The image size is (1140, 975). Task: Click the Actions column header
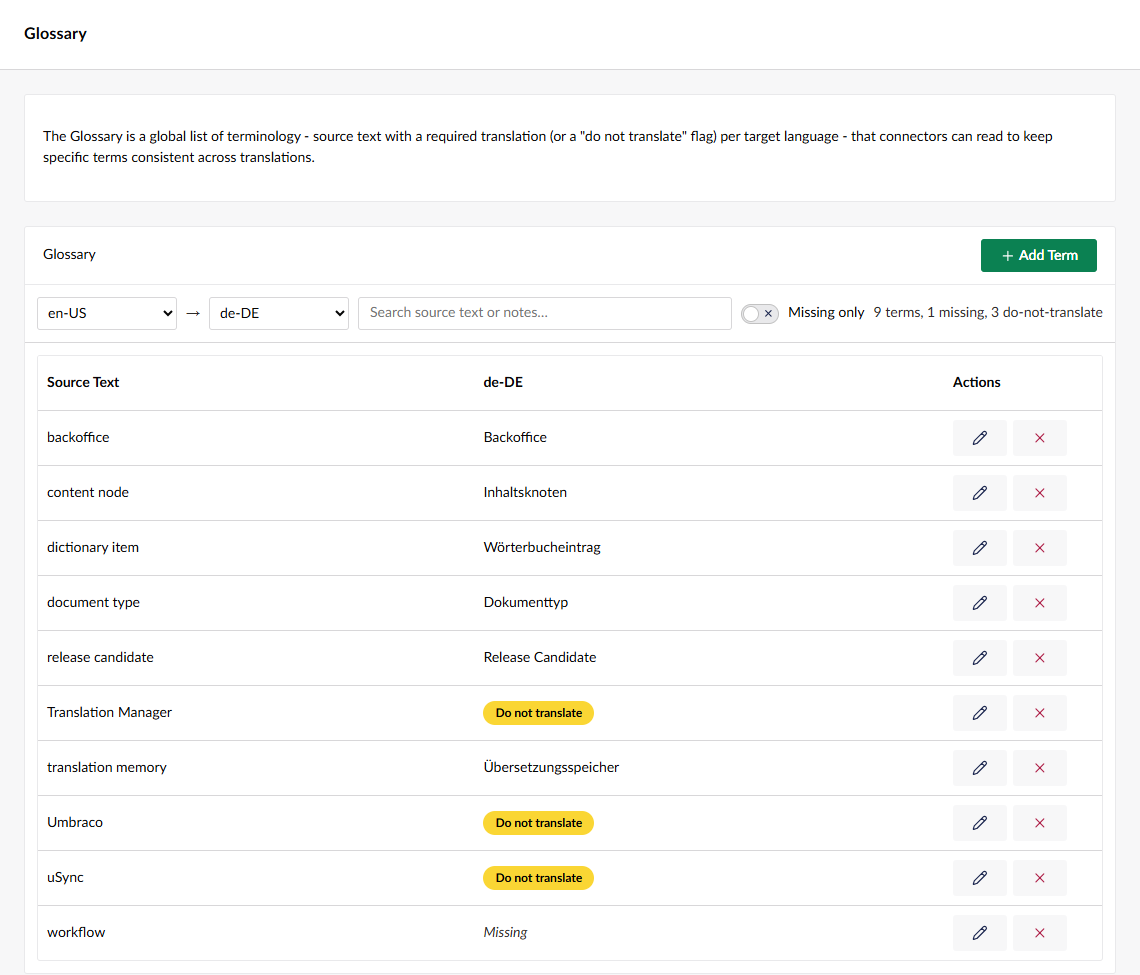coord(976,382)
